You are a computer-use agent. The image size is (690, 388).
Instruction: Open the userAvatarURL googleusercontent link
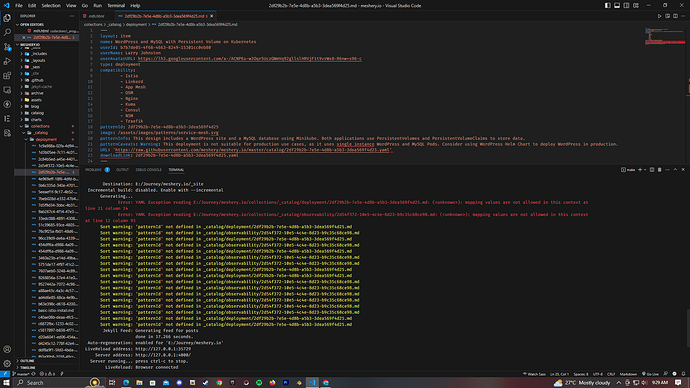[250, 59]
